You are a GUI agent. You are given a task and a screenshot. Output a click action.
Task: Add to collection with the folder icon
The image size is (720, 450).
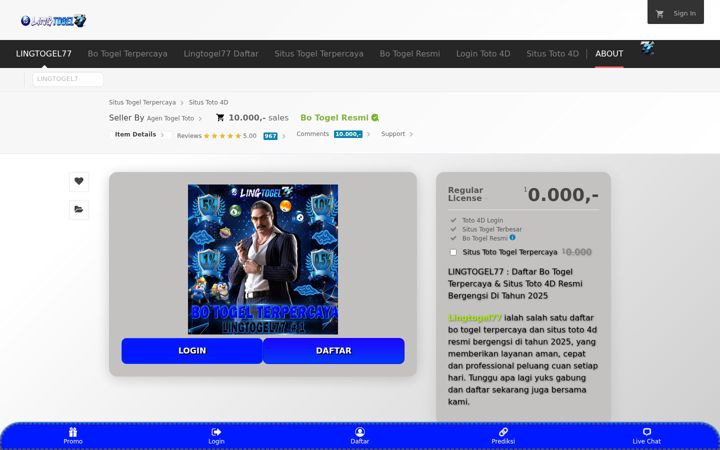[x=79, y=209]
